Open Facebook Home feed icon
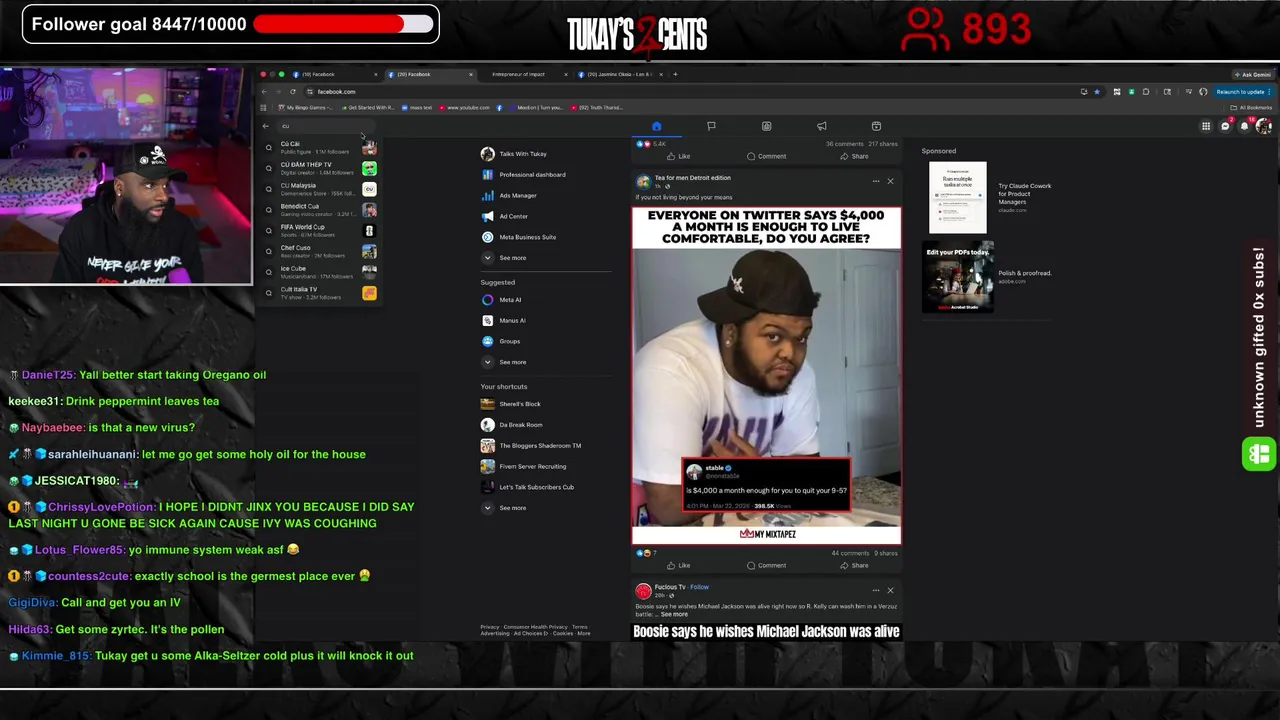Screen dimensions: 1280x720 coord(656,126)
